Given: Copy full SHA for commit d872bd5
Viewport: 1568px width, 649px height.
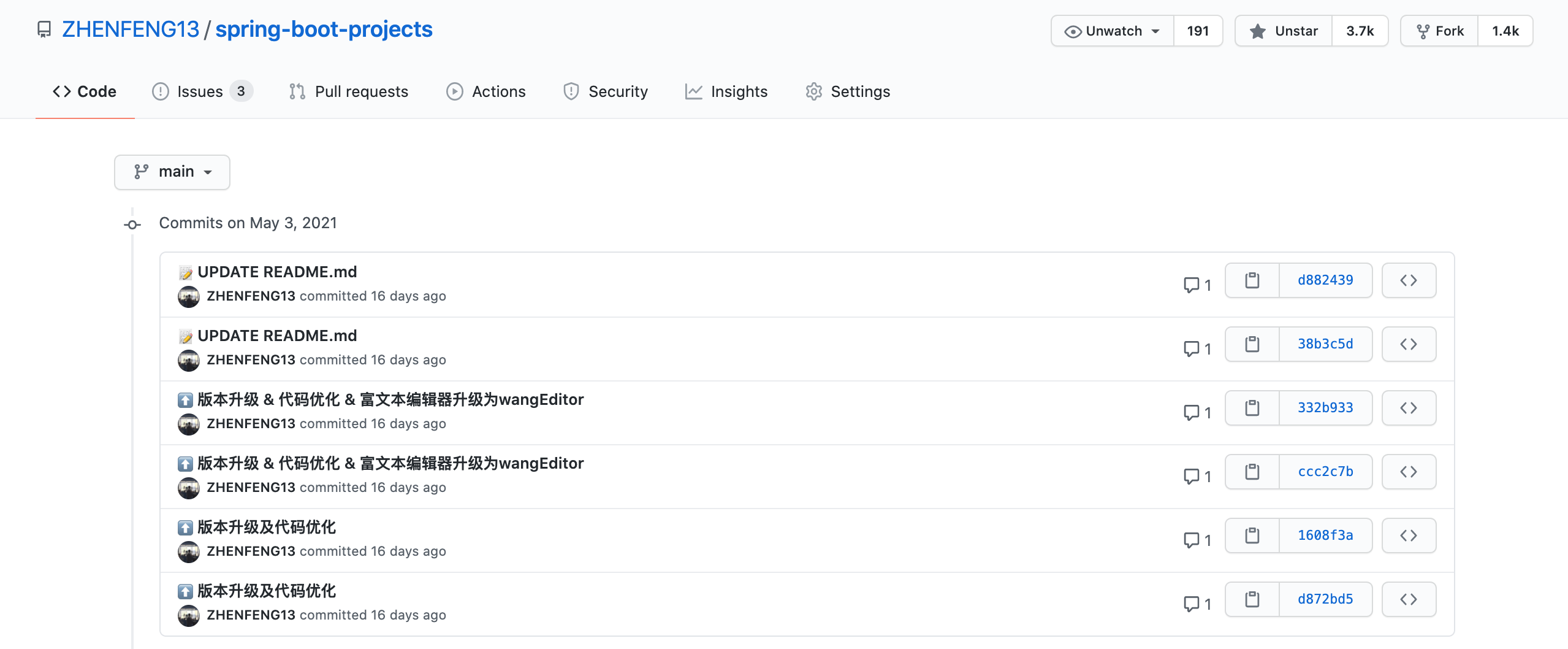Looking at the screenshot, I should click(1252, 599).
